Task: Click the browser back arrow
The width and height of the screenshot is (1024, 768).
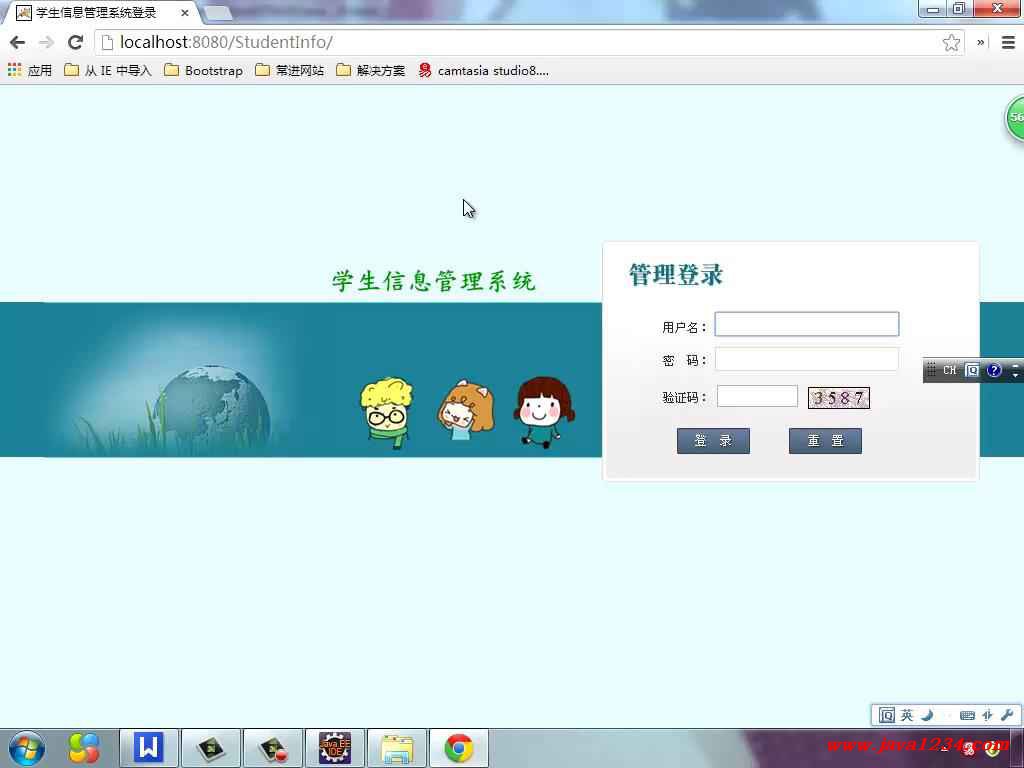Action: (x=17, y=42)
